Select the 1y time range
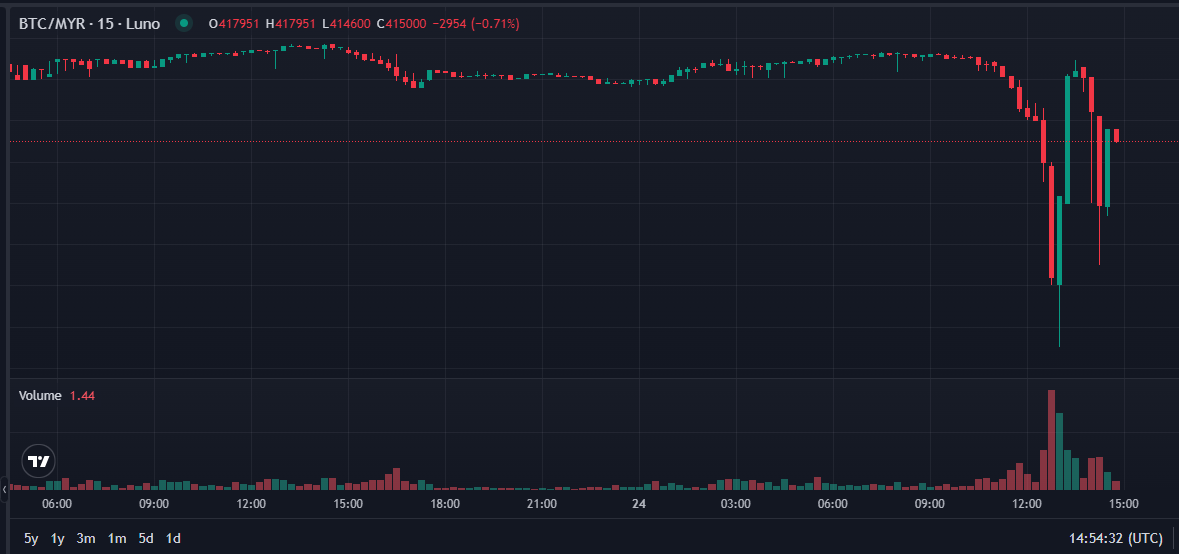Viewport: 1179px width, 554px height. [x=58, y=539]
